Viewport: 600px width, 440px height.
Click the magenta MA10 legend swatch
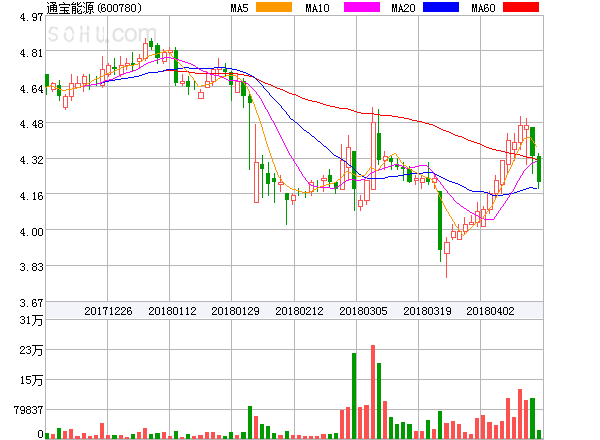361,8
